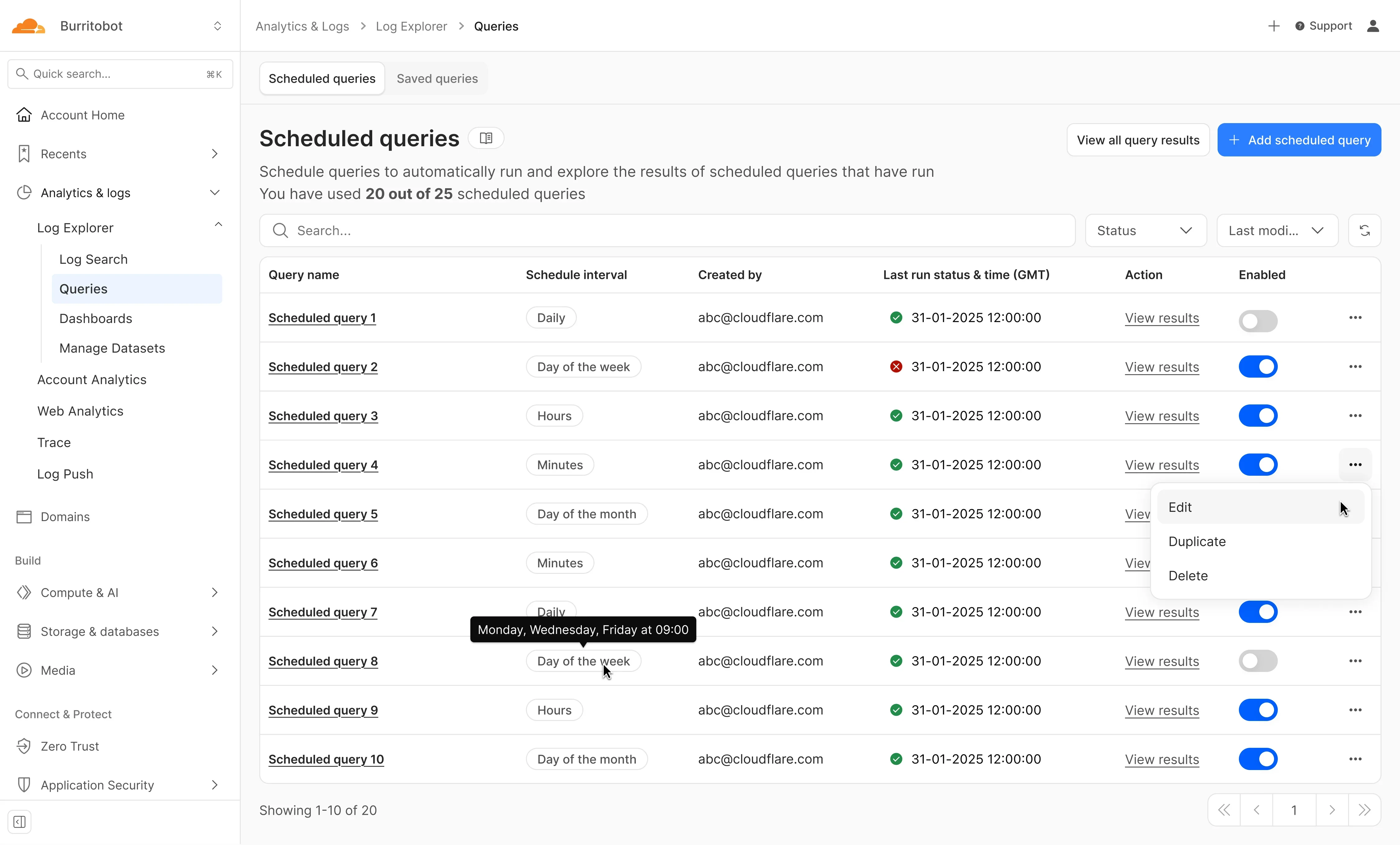The width and height of the screenshot is (1400, 845).
Task: Open the Status filter dropdown
Action: [1145, 230]
